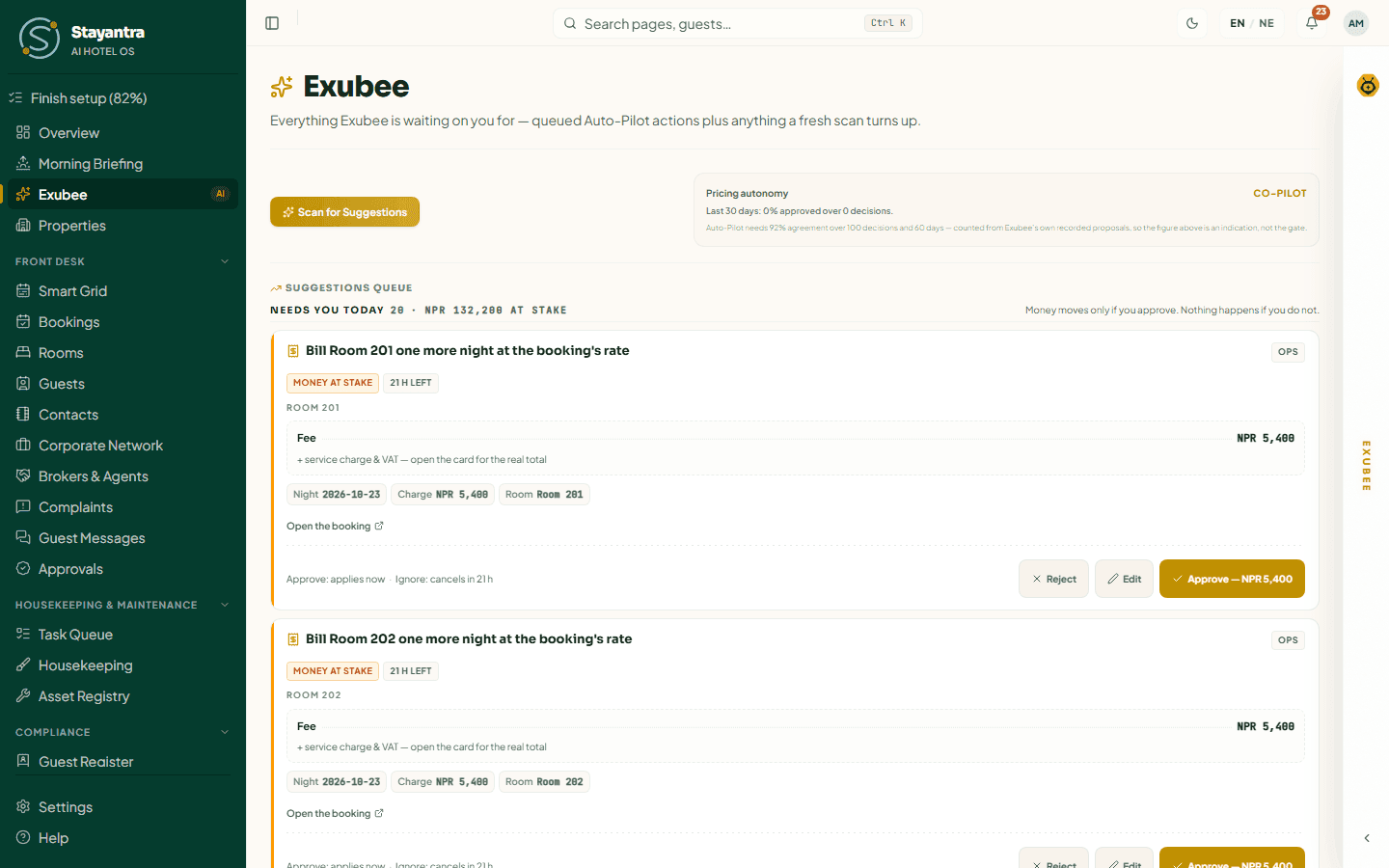Image resolution: width=1389 pixels, height=868 pixels.
Task: Open notifications bell with 23 badge
Action: point(1312,23)
